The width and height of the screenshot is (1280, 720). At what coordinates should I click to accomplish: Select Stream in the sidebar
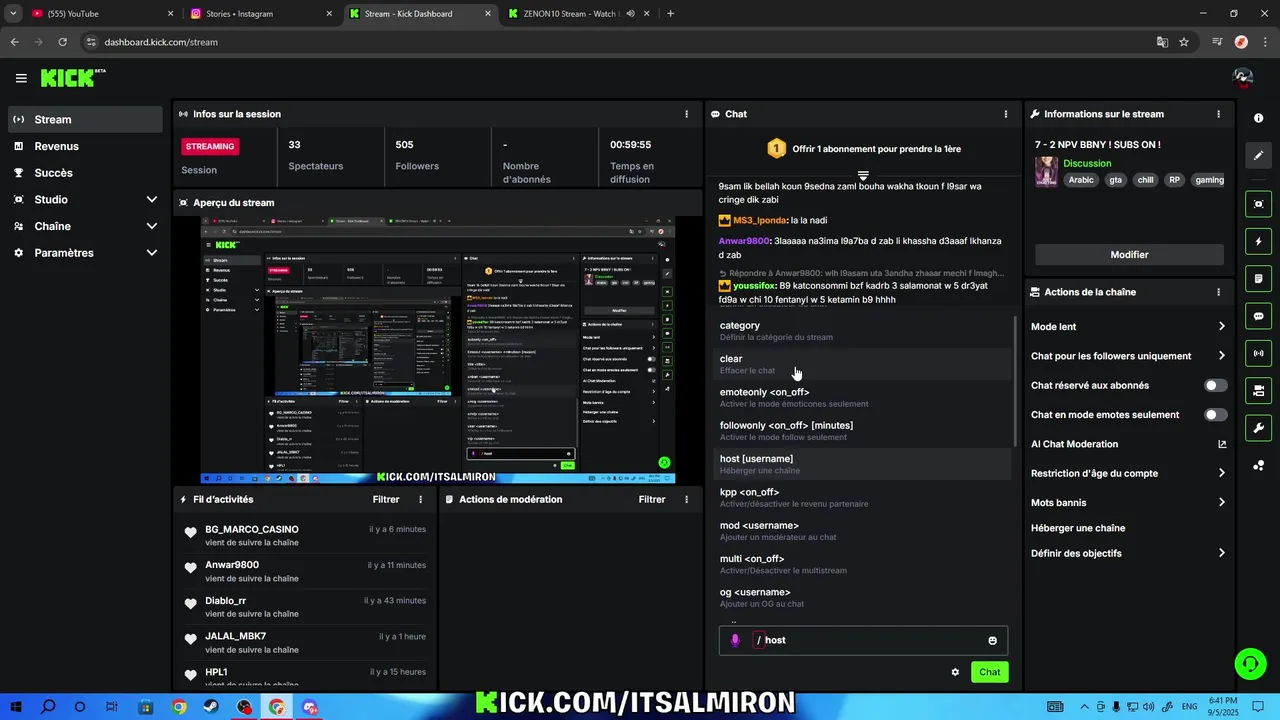pos(85,119)
